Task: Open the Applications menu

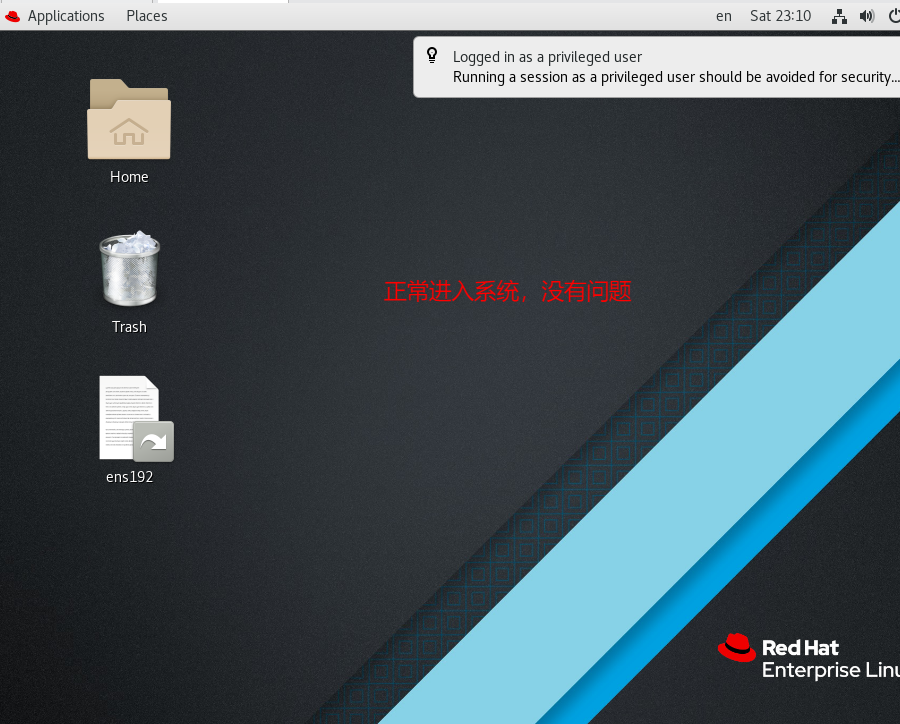Action: (x=66, y=16)
